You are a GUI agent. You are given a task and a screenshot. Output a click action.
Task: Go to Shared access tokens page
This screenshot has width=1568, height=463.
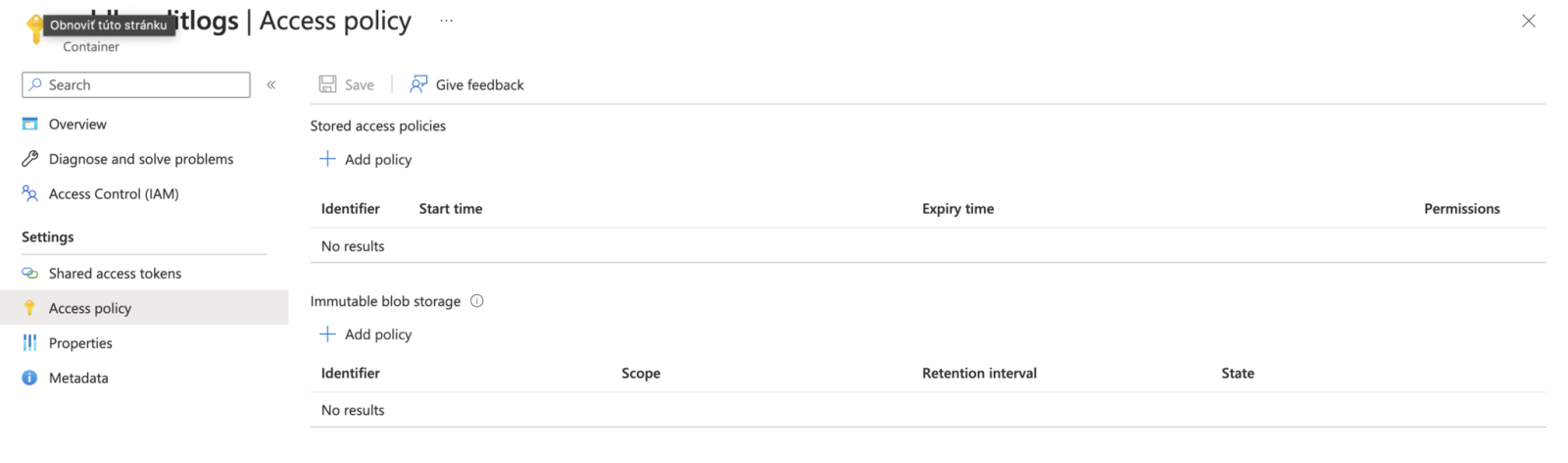115,274
